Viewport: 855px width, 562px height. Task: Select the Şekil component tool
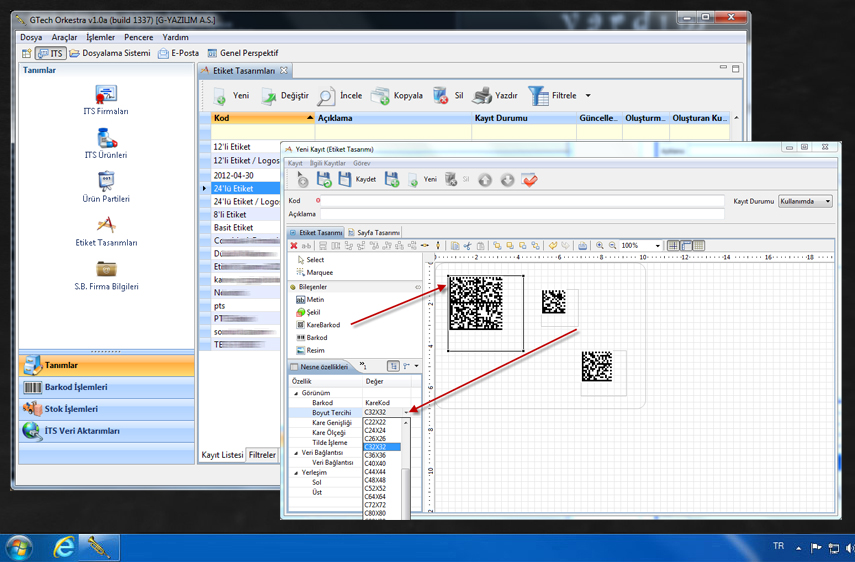(x=308, y=312)
